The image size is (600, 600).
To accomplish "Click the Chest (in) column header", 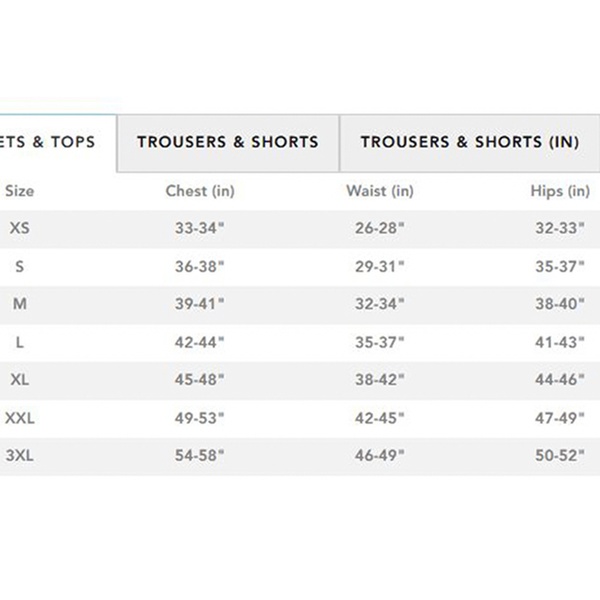I will tap(200, 191).
